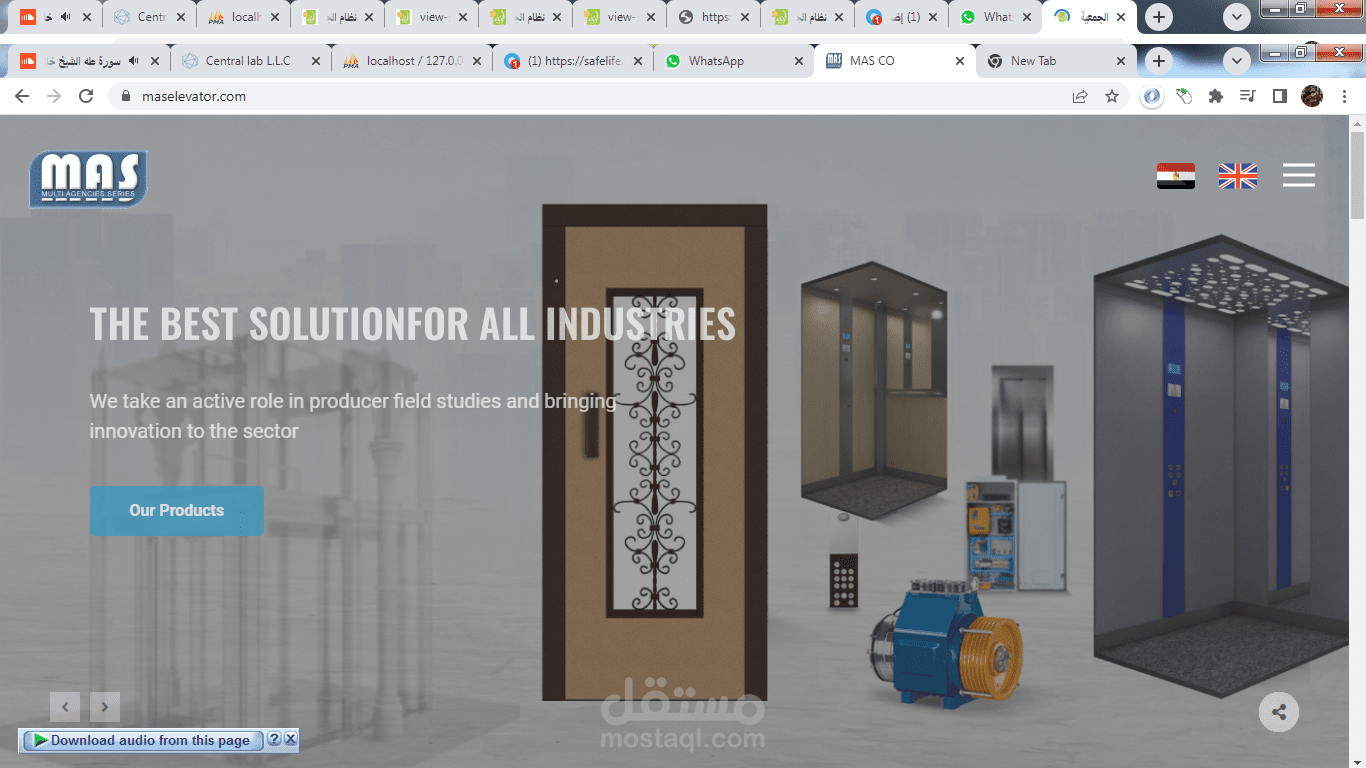Image resolution: width=1366 pixels, height=768 pixels.
Task: Close the الجمعية tab in the back window
Action: click(x=1121, y=17)
